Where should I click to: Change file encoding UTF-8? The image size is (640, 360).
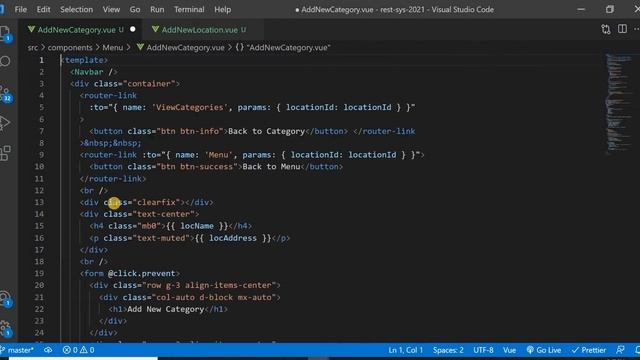483,350
